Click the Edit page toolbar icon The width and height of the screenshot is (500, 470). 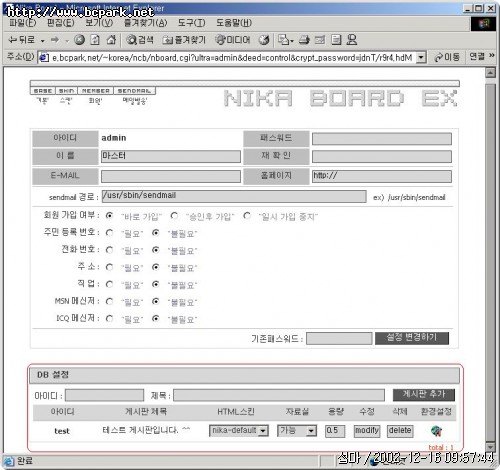click(x=320, y=40)
